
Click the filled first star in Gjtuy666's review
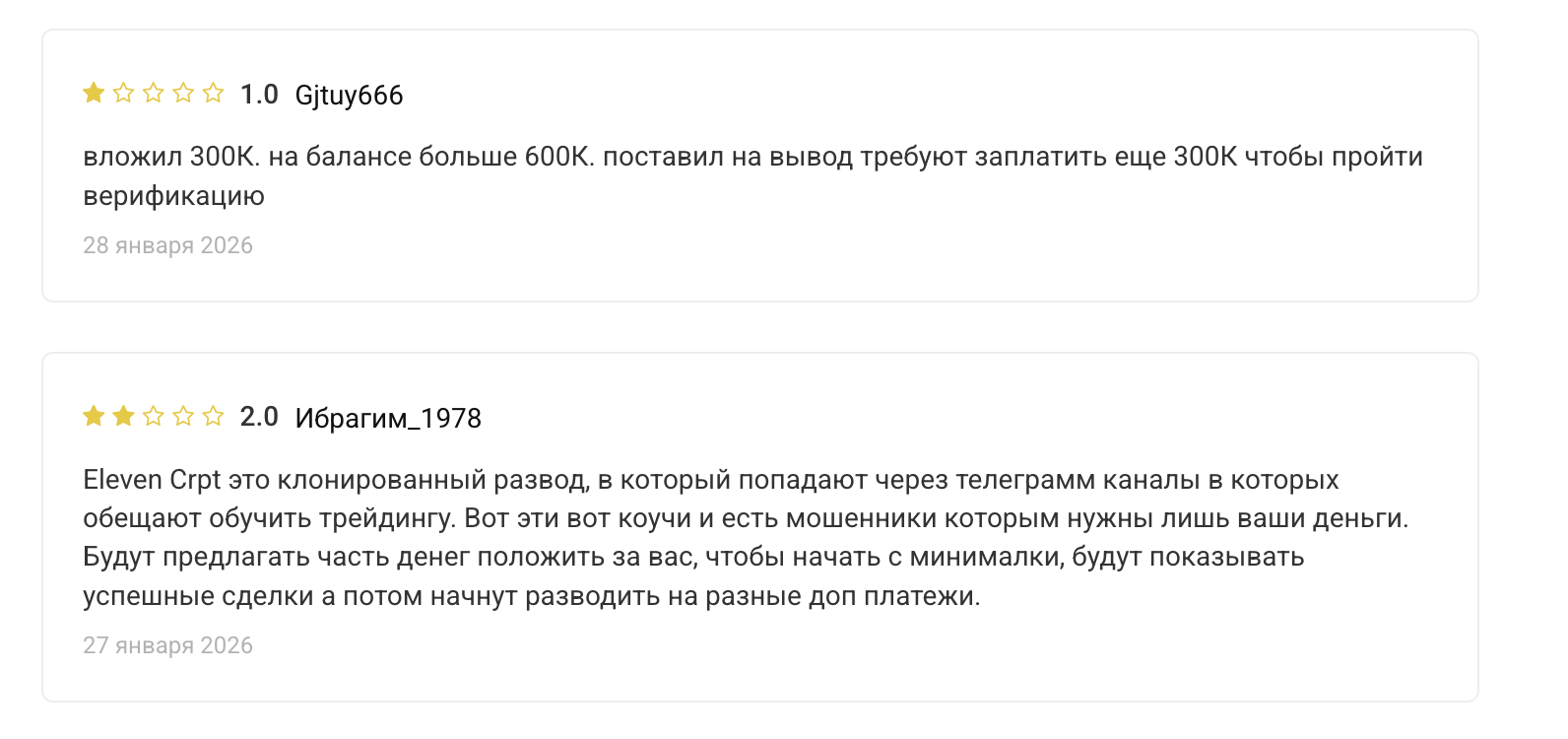[94, 94]
